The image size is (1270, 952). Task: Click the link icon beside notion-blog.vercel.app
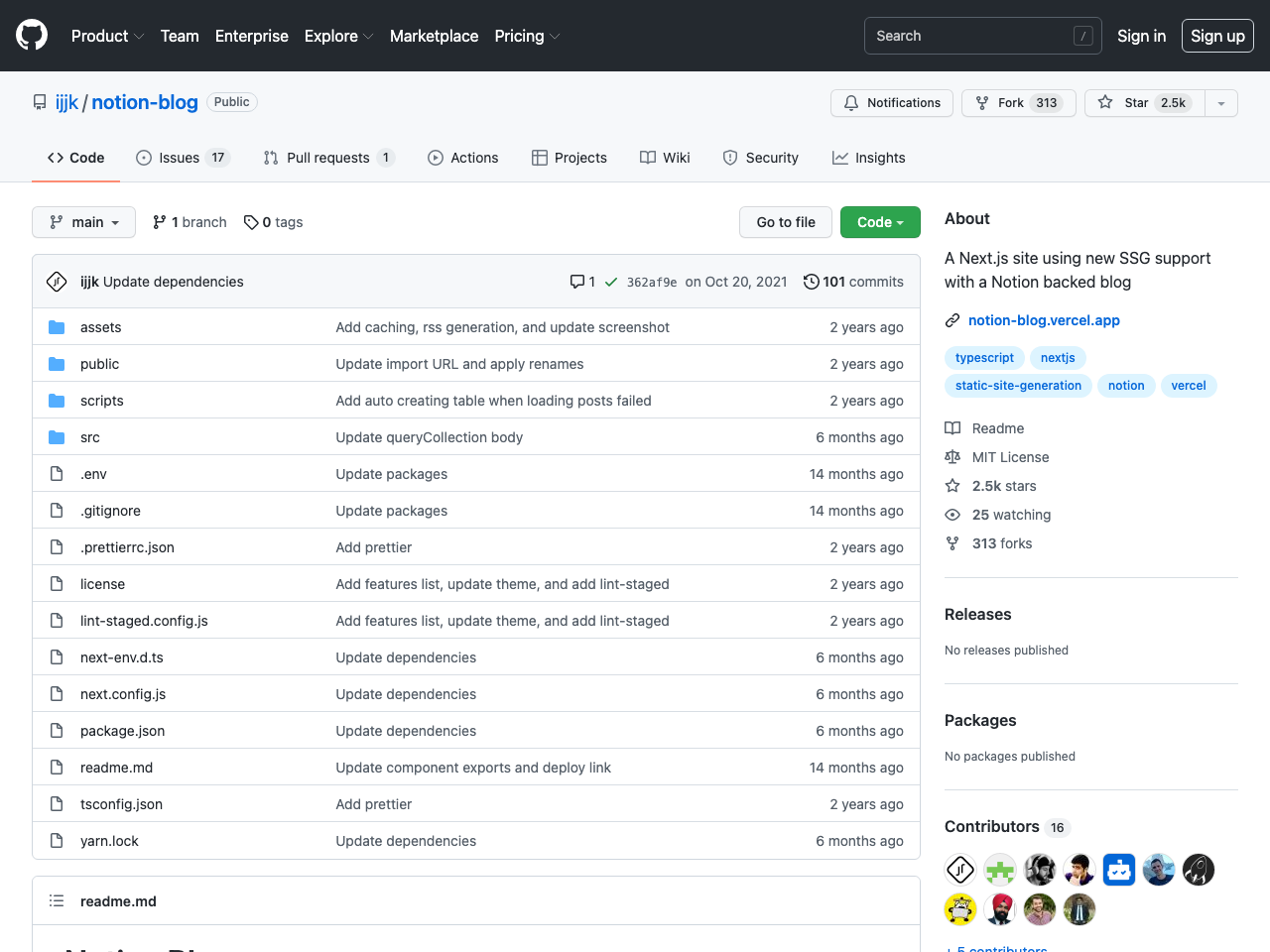pos(952,319)
